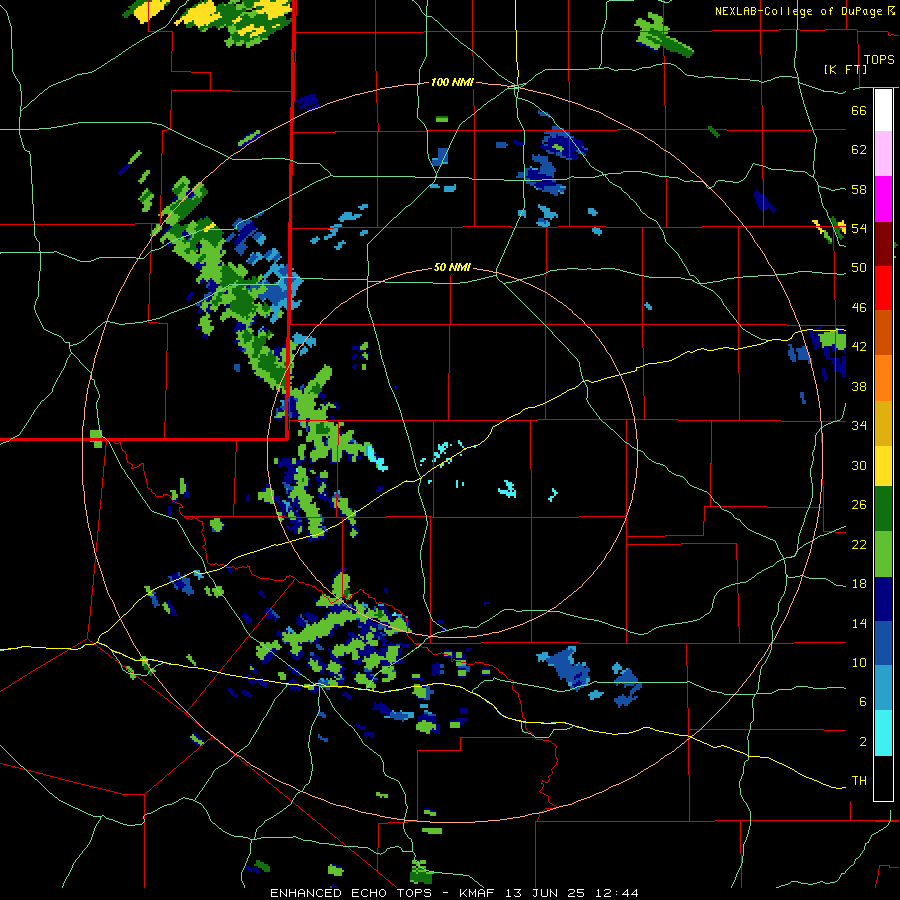900x900 pixels.
Task: Pick the navy blue legend swatch
Action: tap(883, 599)
